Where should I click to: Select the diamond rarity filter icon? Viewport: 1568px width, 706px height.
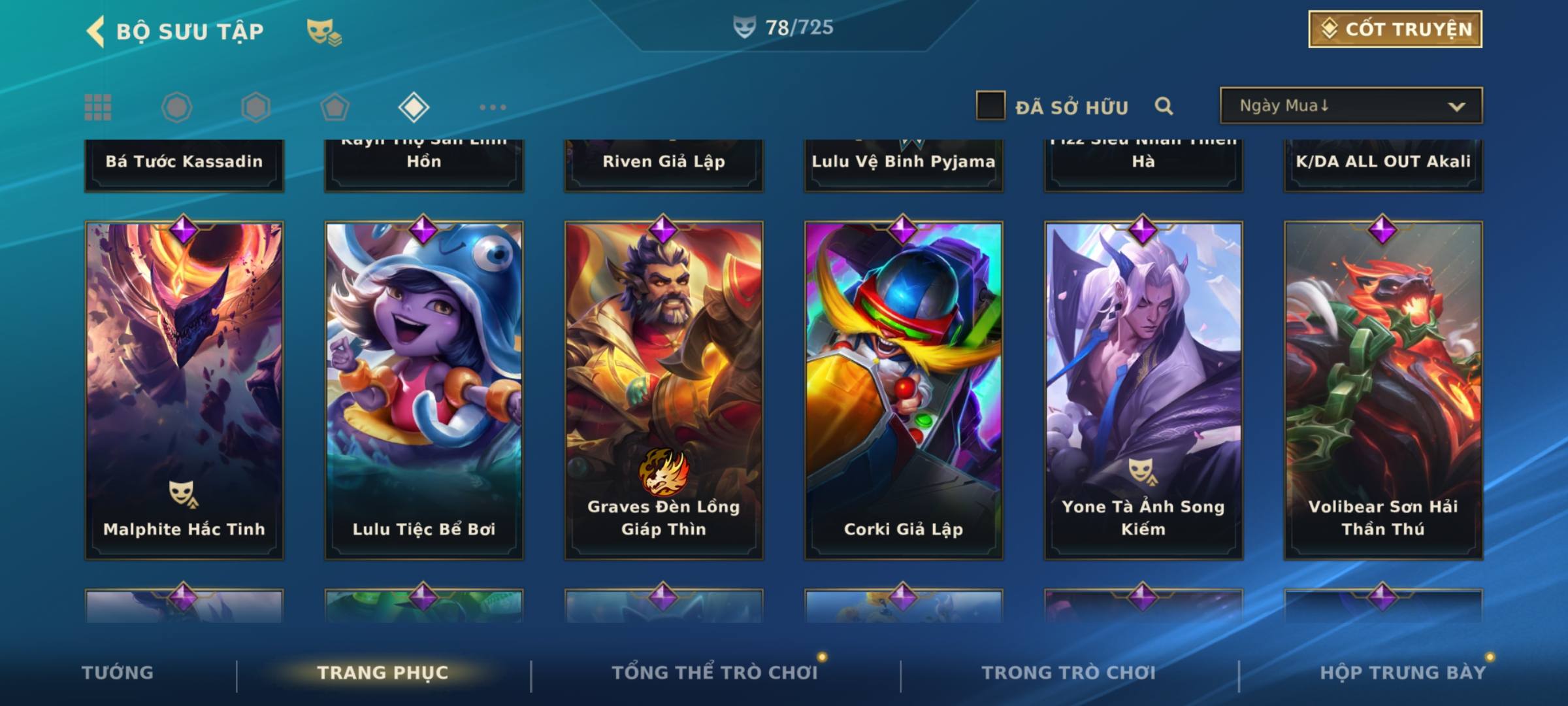coord(414,107)
